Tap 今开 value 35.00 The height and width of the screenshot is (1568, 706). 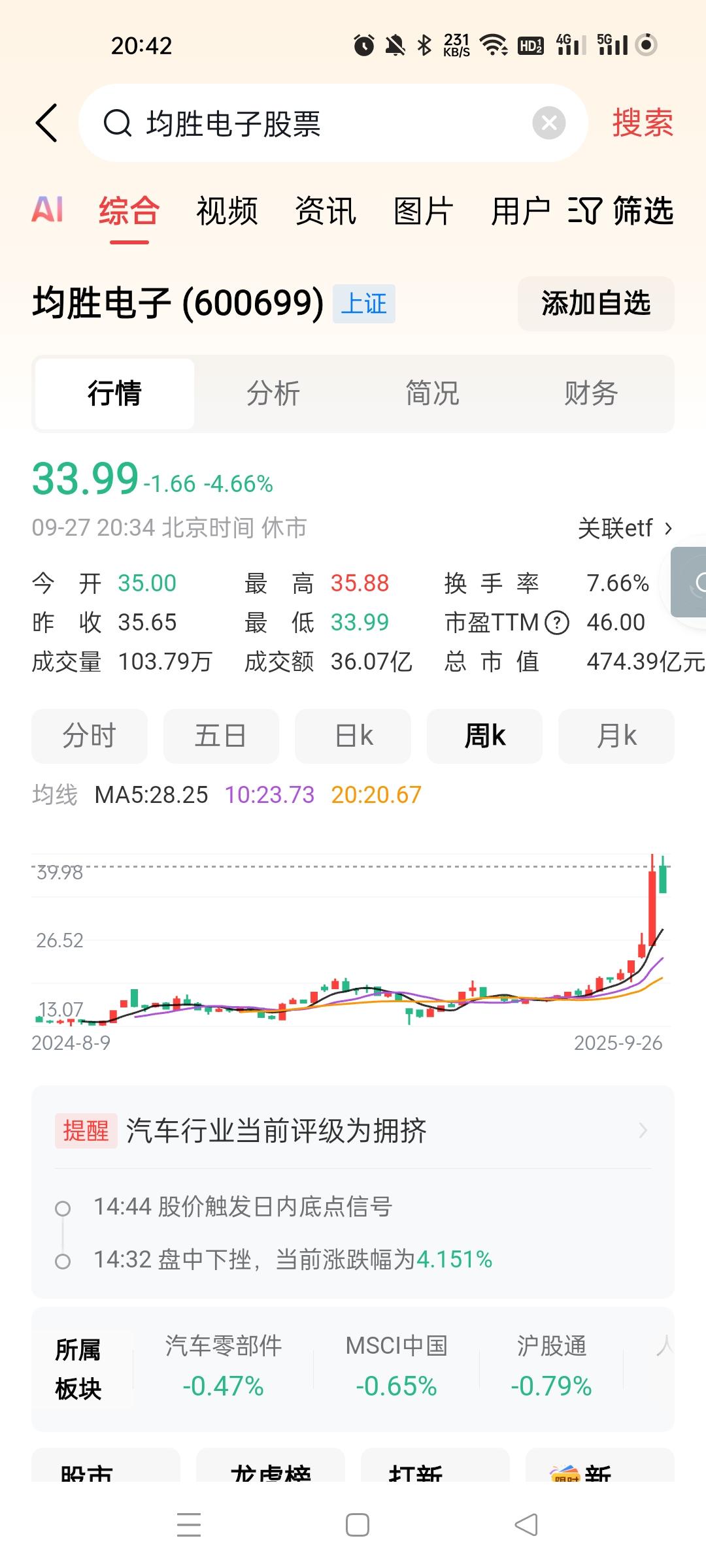pos(147,583)
